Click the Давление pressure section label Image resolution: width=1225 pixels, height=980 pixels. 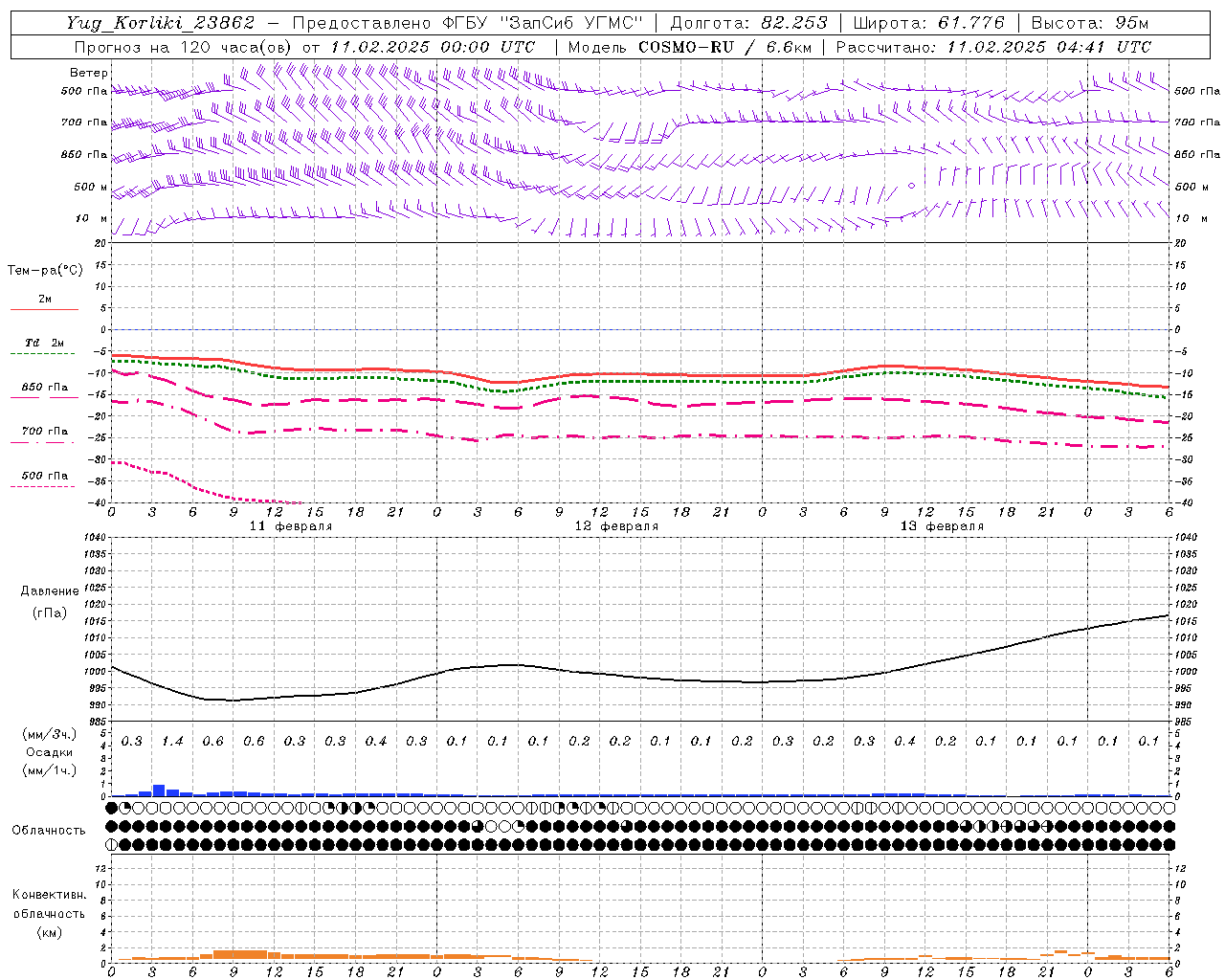[50, 590]
